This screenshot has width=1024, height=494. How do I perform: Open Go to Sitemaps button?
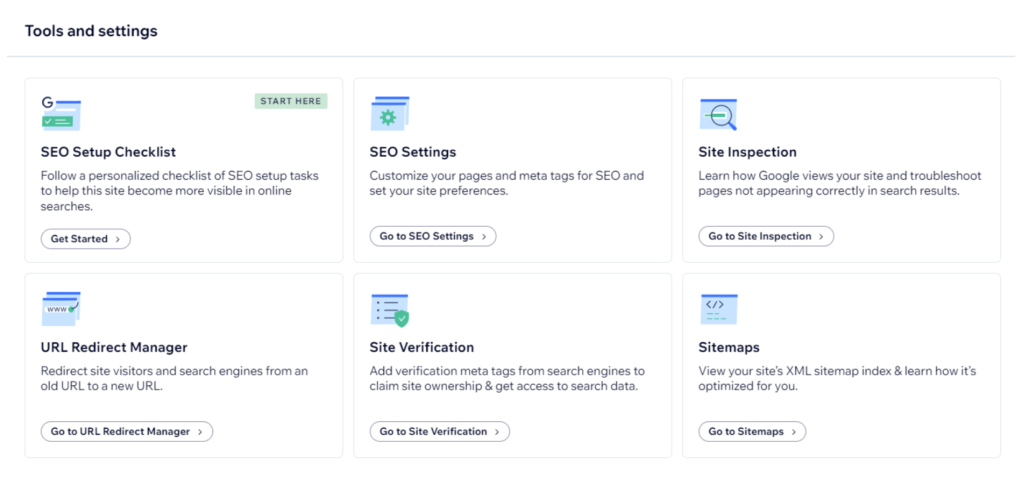[x=752, y=431]
